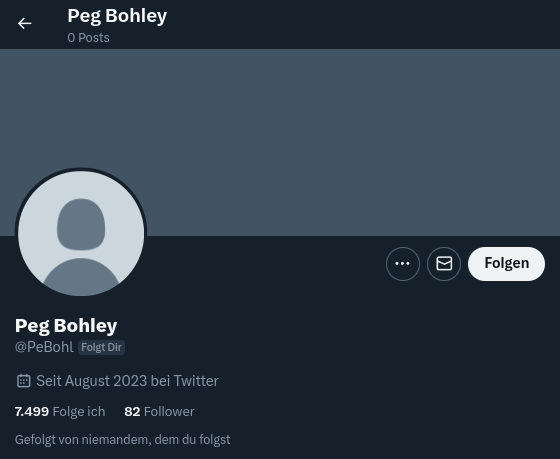This screenshot has width=560, height=459.
Task: Click the Folgt Dir badge
Action: pyautogui.click(x=101, y=347)
